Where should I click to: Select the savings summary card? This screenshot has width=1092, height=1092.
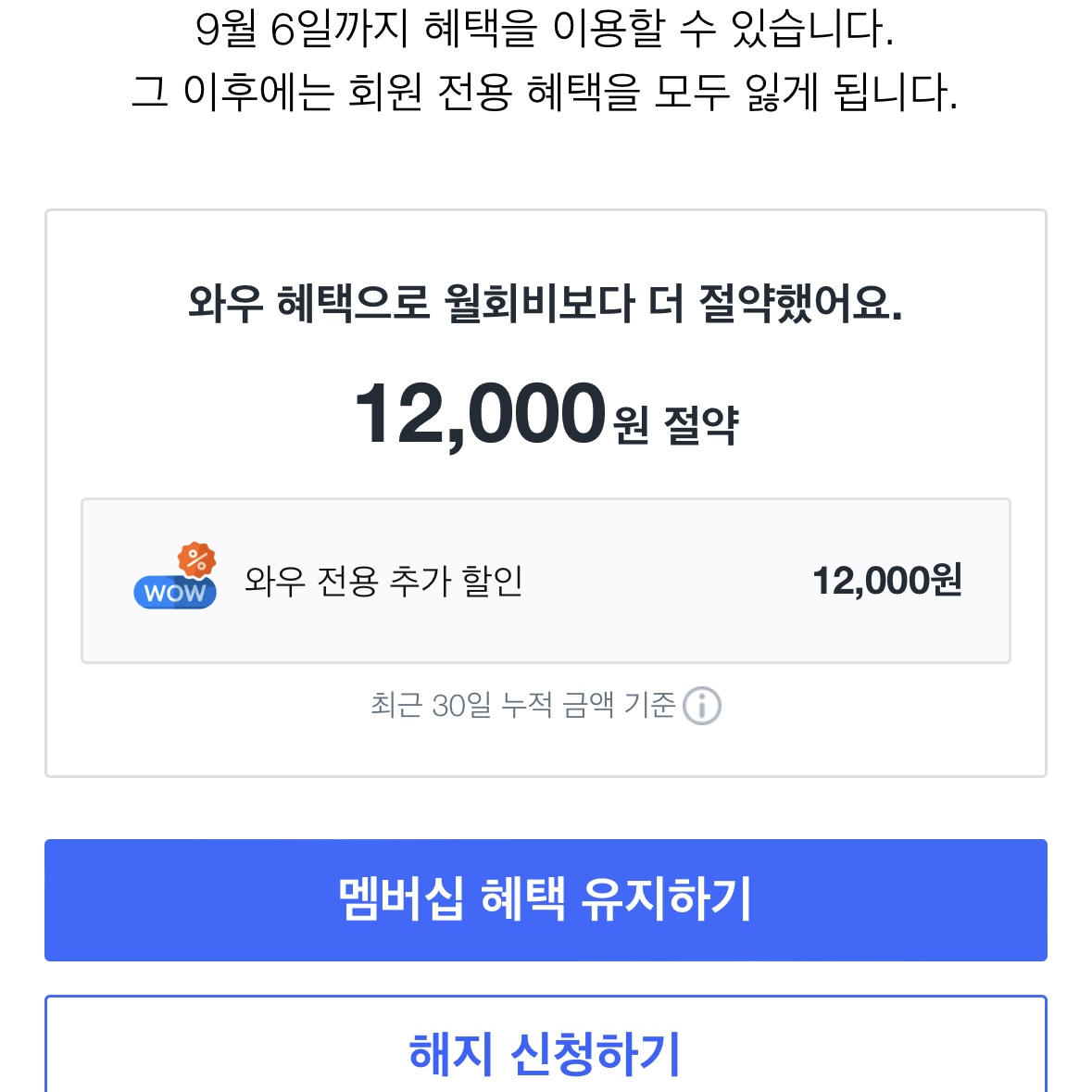tap(546, 491)
